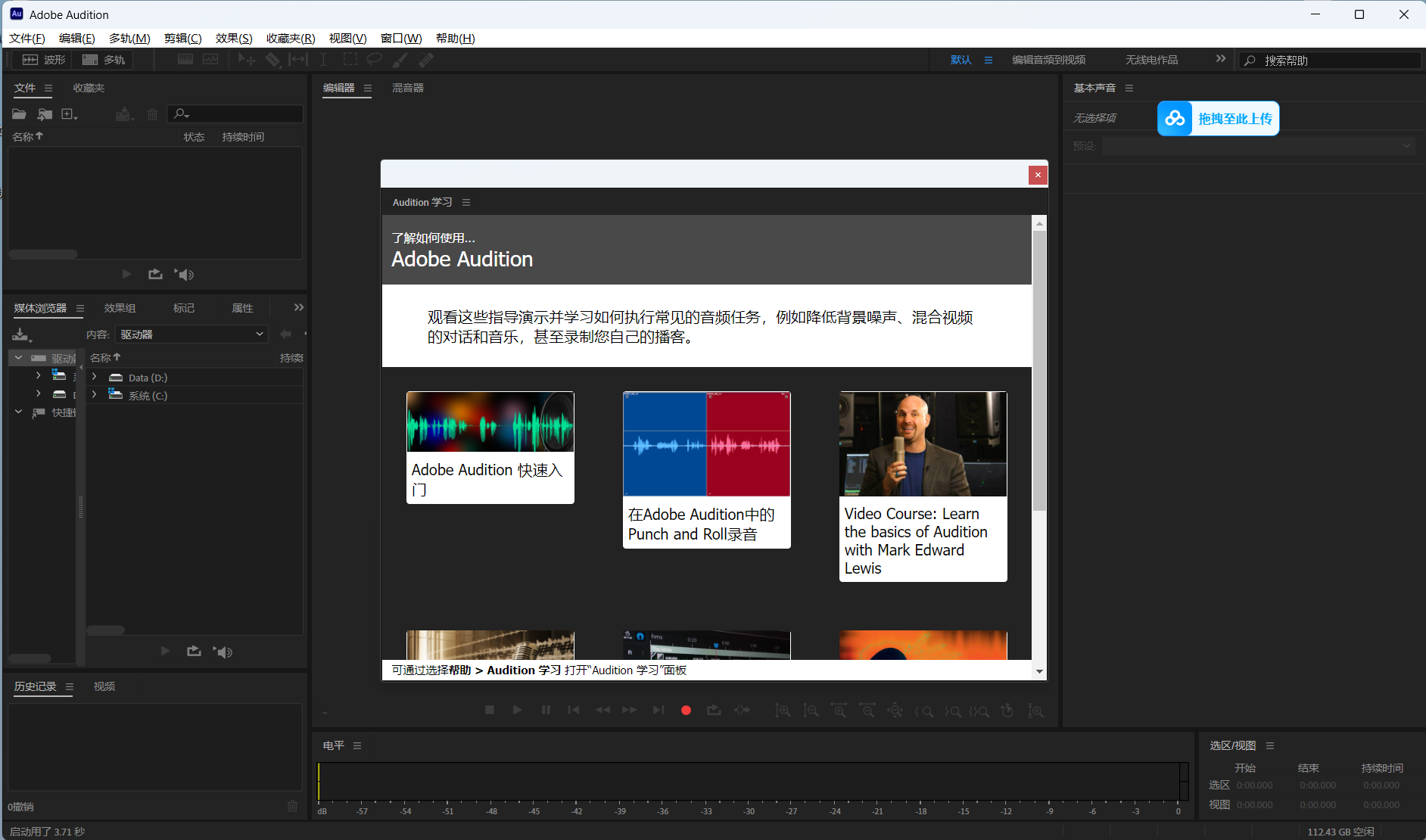Toggle spectral pitch display in toolbar

coord(210,60)
